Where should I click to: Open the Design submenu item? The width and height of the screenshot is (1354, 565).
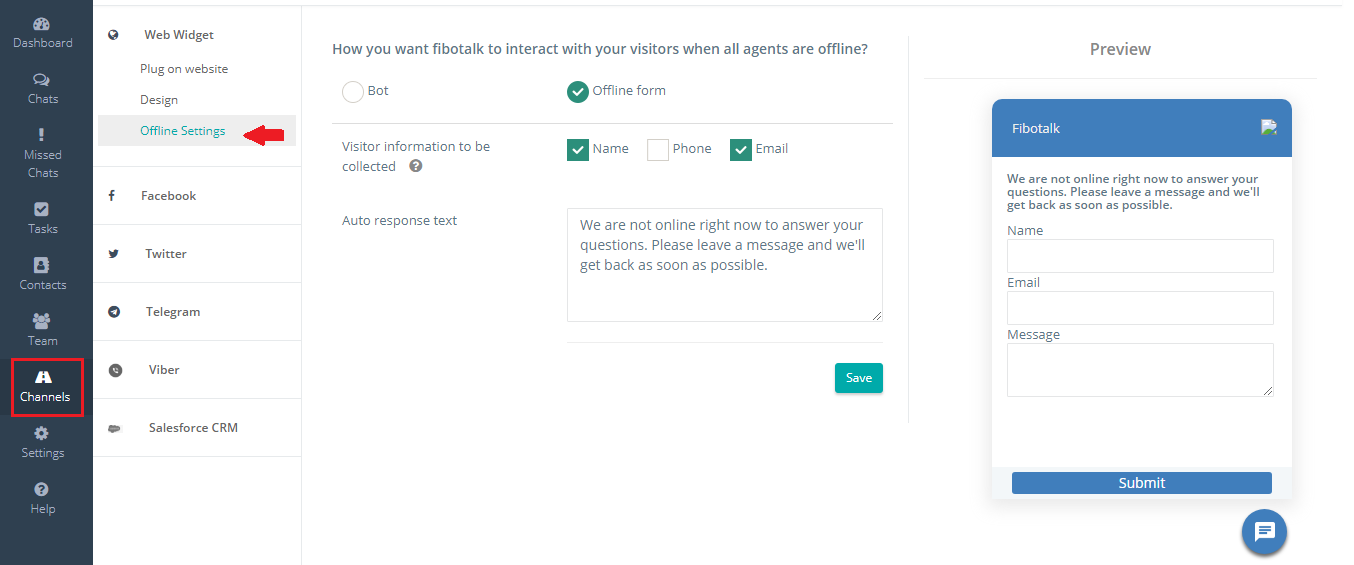click(159, 100)
